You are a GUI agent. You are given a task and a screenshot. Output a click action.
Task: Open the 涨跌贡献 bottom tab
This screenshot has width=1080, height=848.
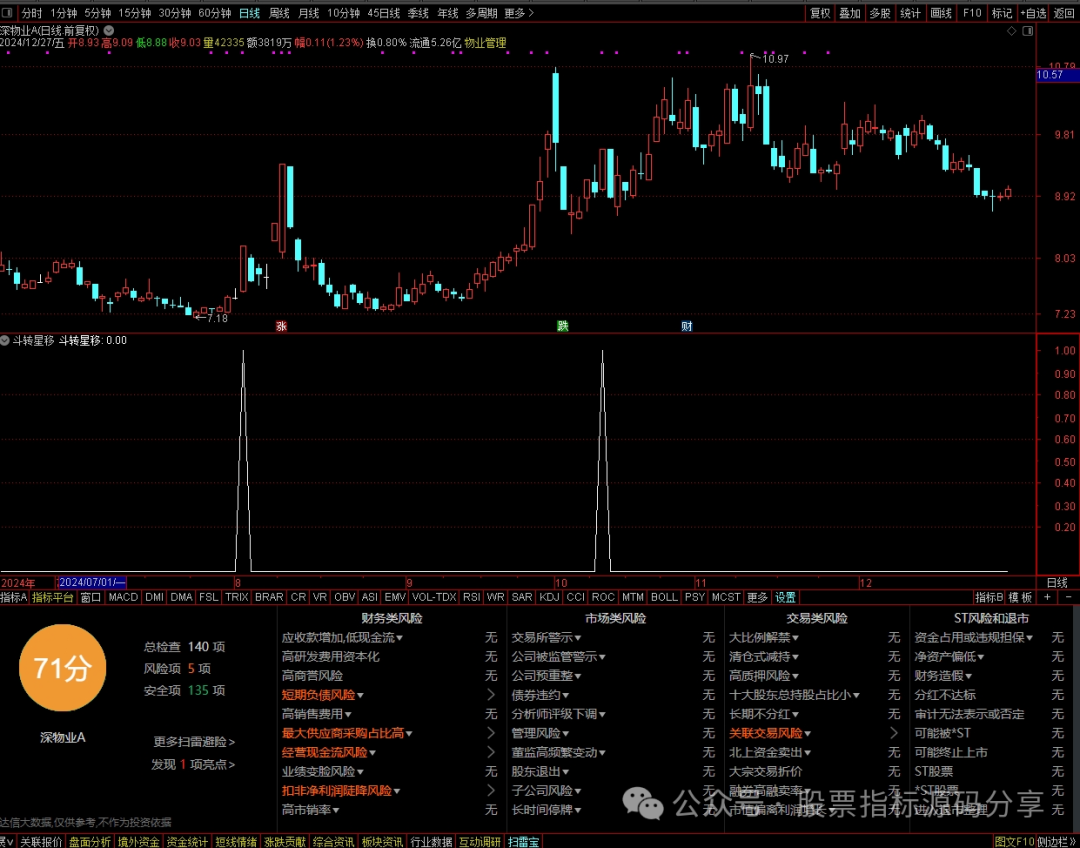pos(285,842)
